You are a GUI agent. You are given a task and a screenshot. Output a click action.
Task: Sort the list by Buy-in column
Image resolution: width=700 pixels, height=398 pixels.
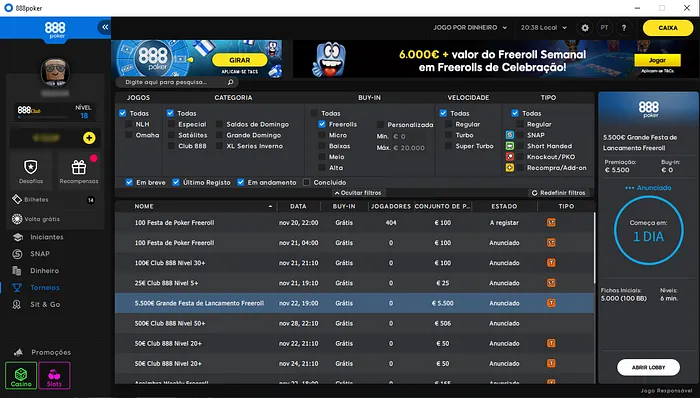[344, 206]
